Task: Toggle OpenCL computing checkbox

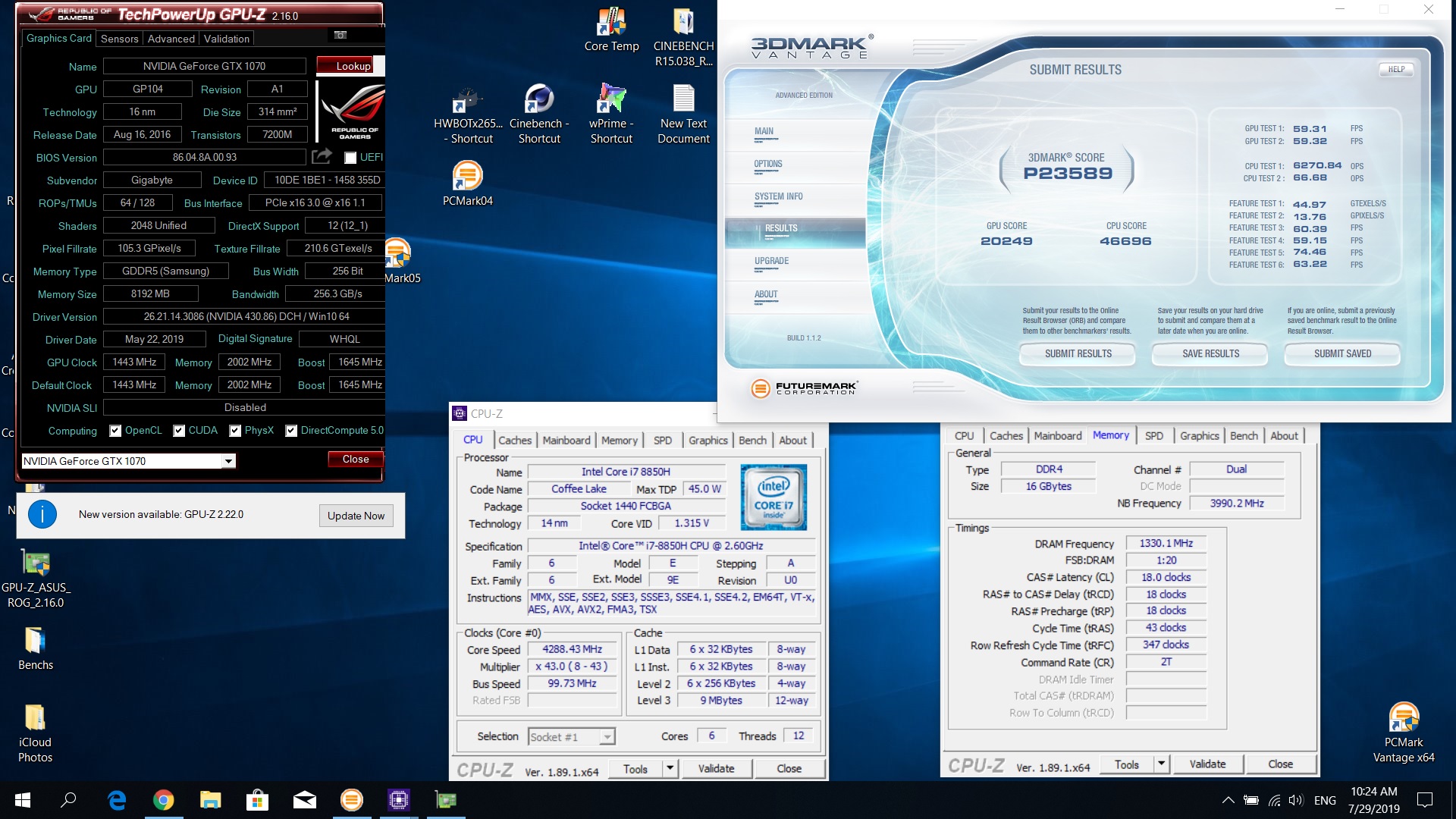Action: (x=115, y=431)
